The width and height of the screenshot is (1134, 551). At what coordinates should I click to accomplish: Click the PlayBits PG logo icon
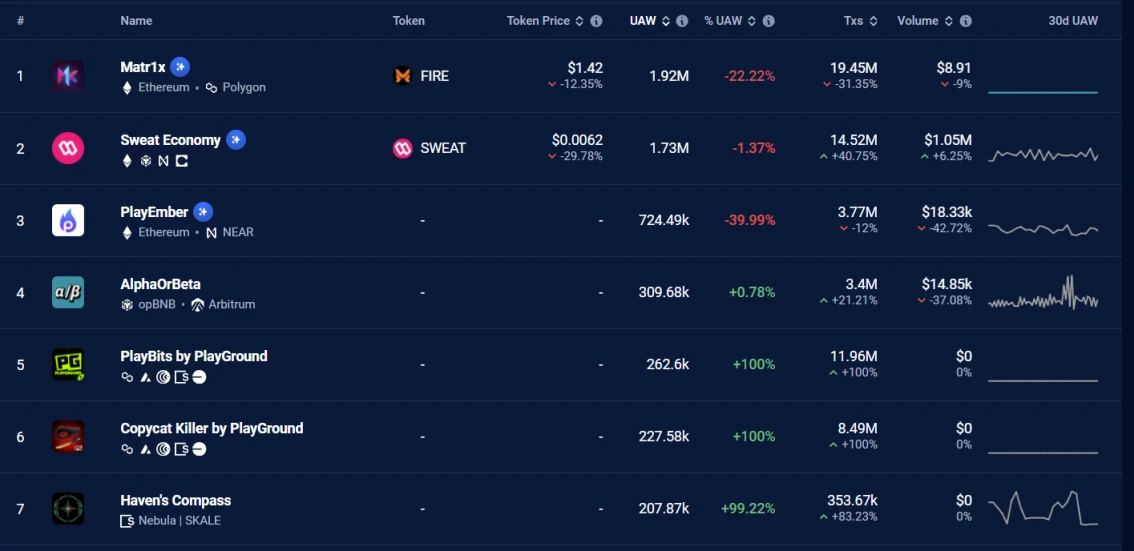tap(68, 364)
